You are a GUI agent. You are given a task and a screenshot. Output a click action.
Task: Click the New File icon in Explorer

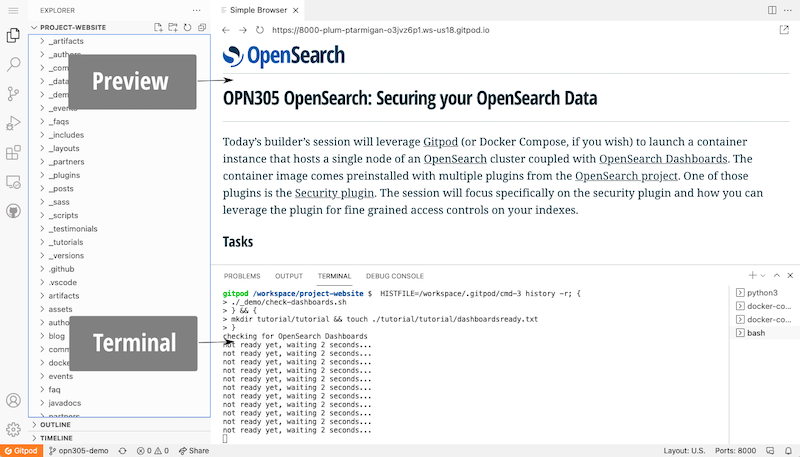click(158, 28)
